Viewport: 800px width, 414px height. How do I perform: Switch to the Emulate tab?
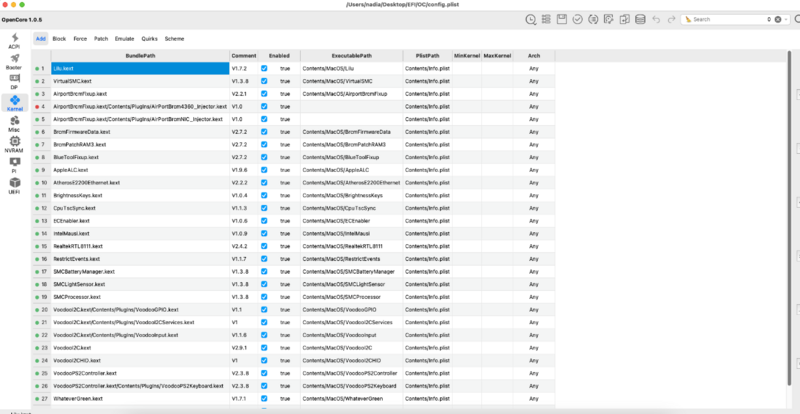pyautogui.click(x=124, y=39)
